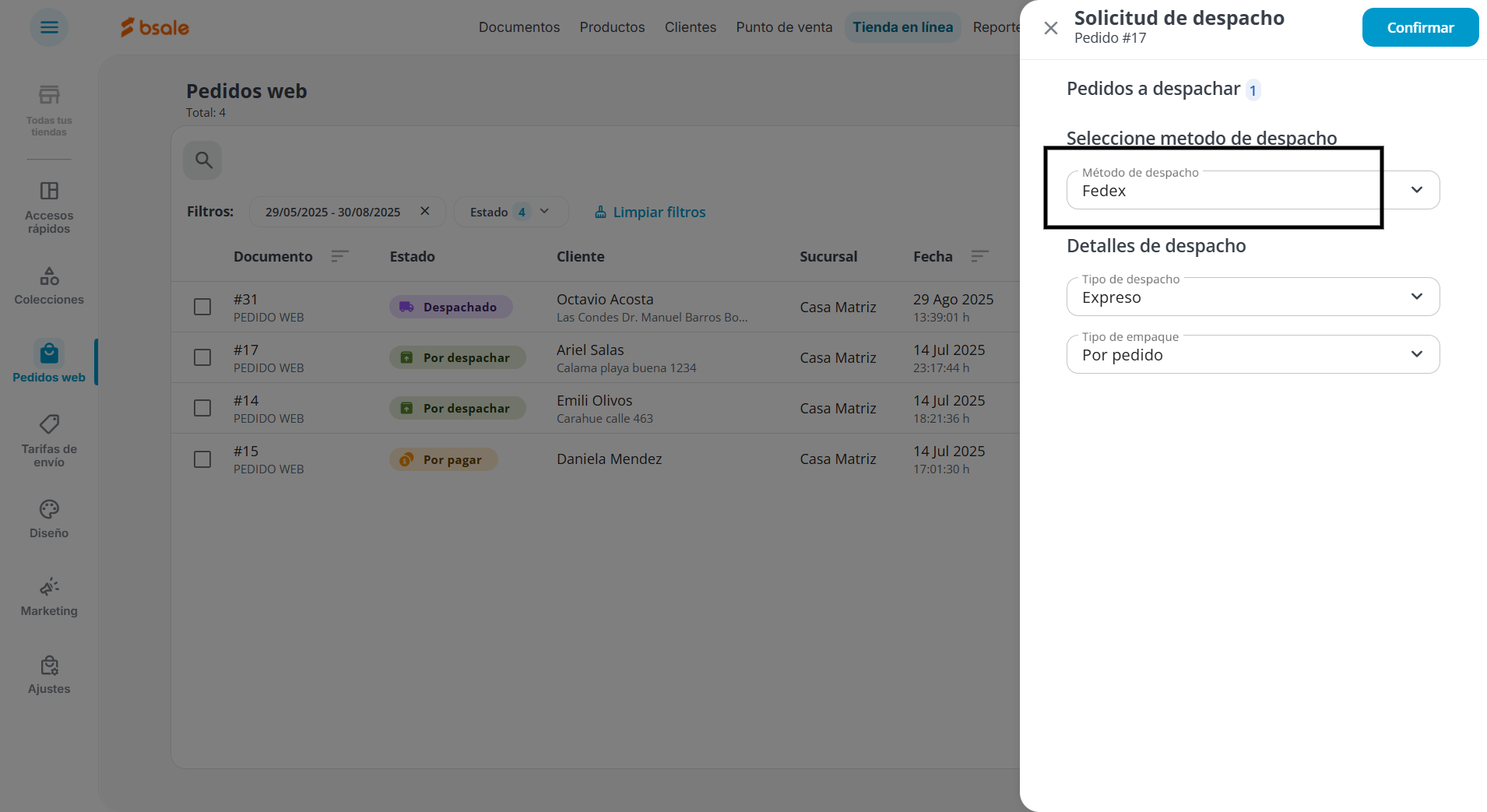Screen dimensions: 1487x812
Task: Click Despachado status badge of #31
Action: [451, 307]
